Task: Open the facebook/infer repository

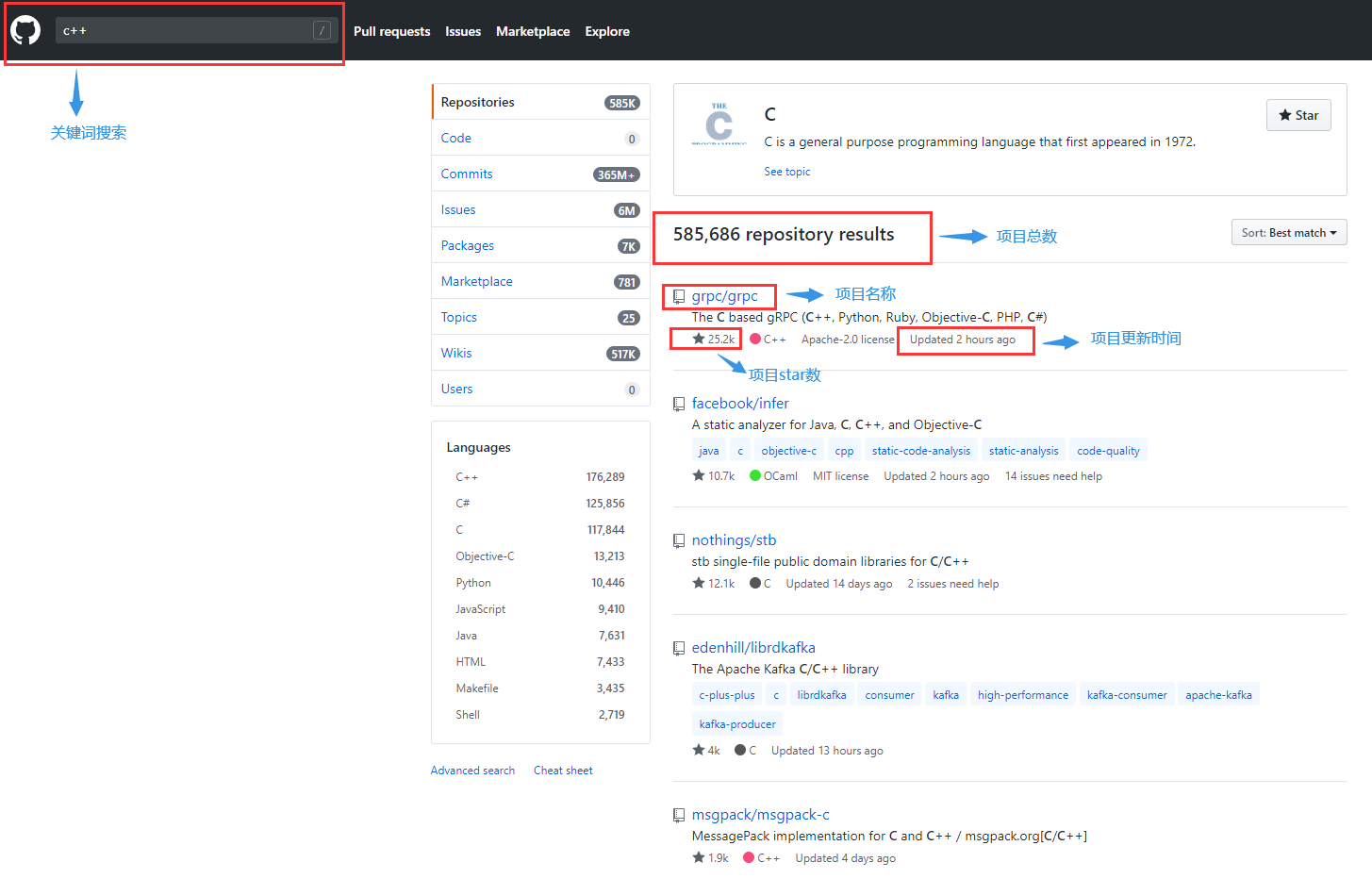Action: (x=740, y=404)
